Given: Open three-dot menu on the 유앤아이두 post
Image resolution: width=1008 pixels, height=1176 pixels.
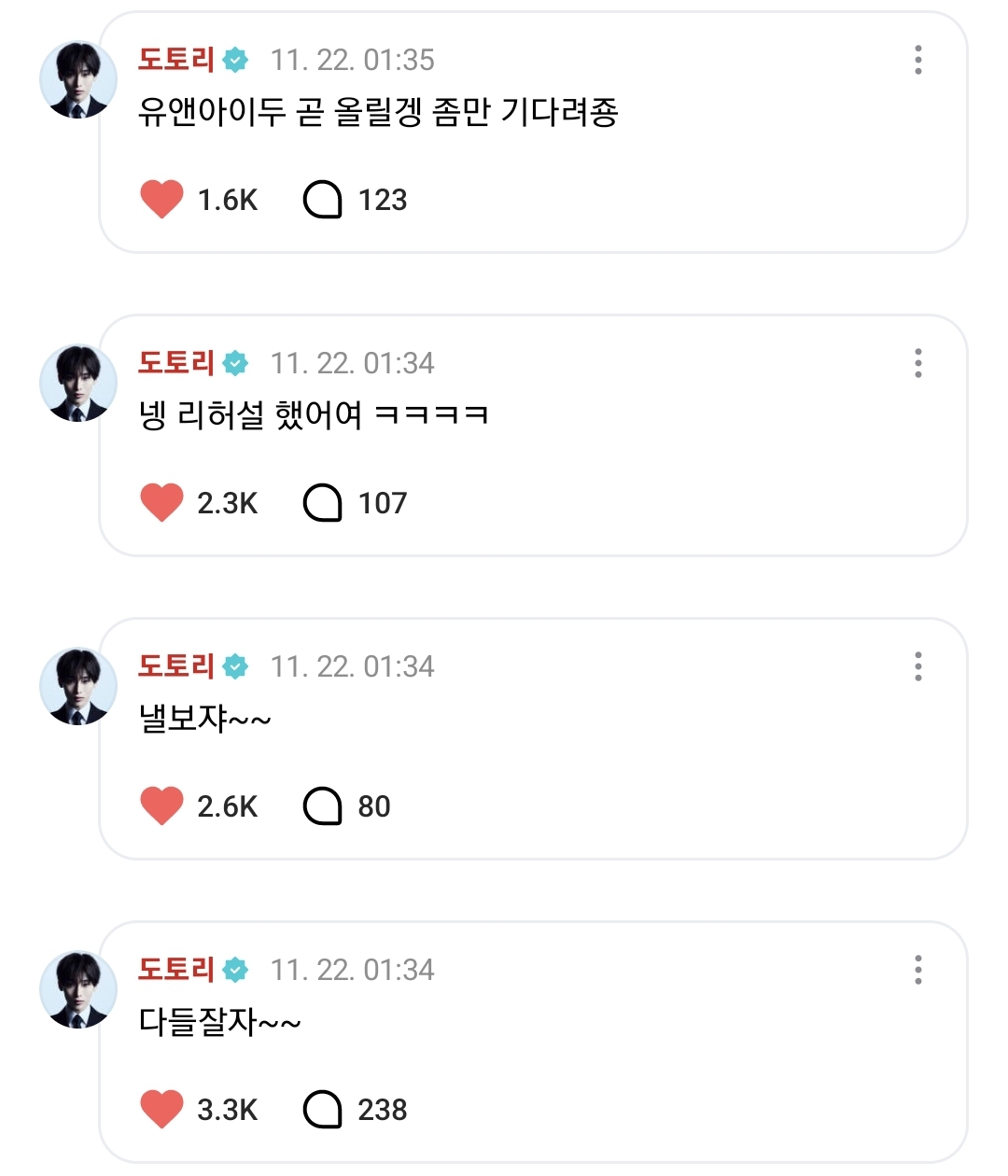Looking at the screenshot, I should pos(918,60).
